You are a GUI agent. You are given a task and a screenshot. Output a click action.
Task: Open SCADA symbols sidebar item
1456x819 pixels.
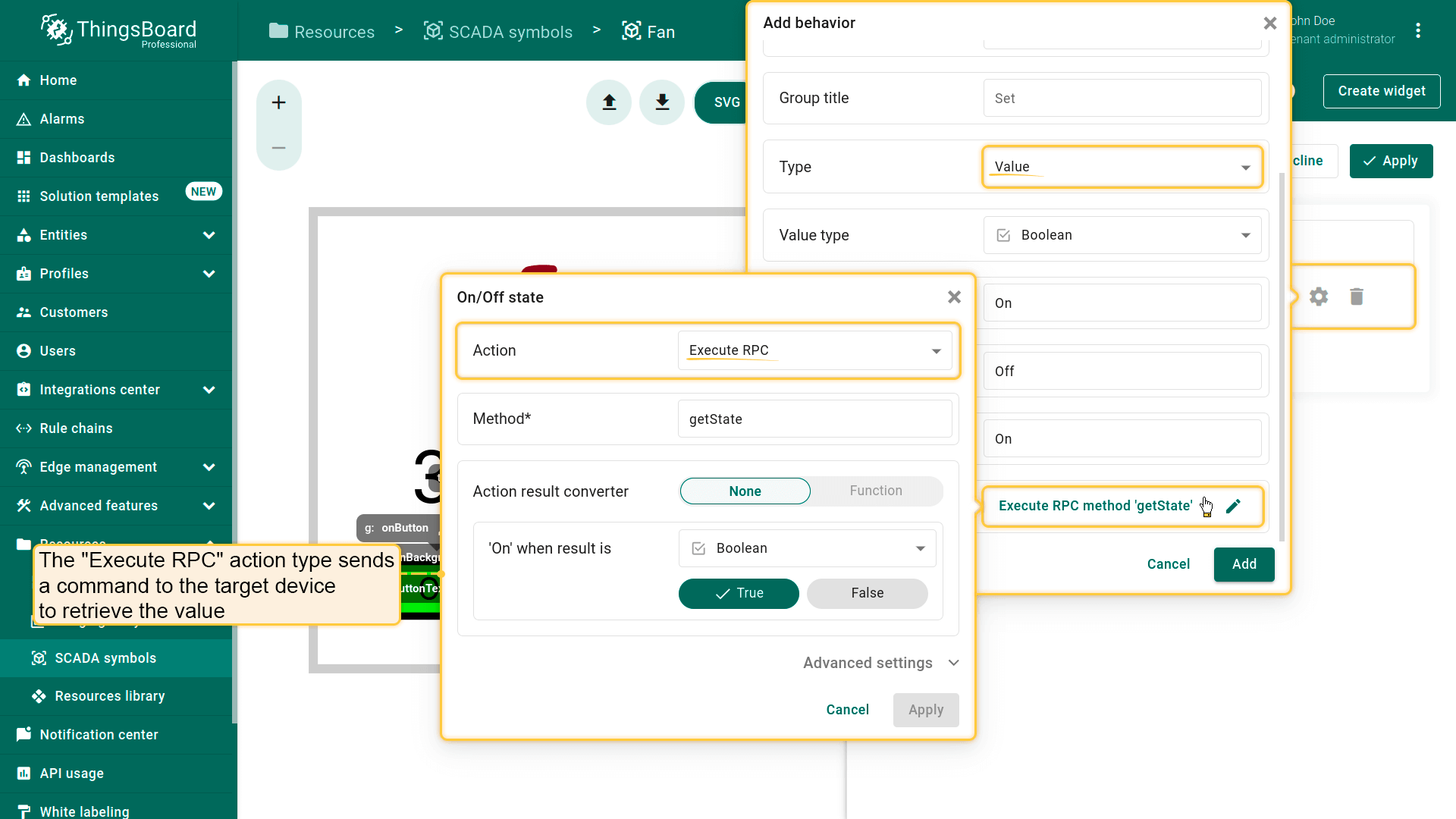tap(105, 658)
